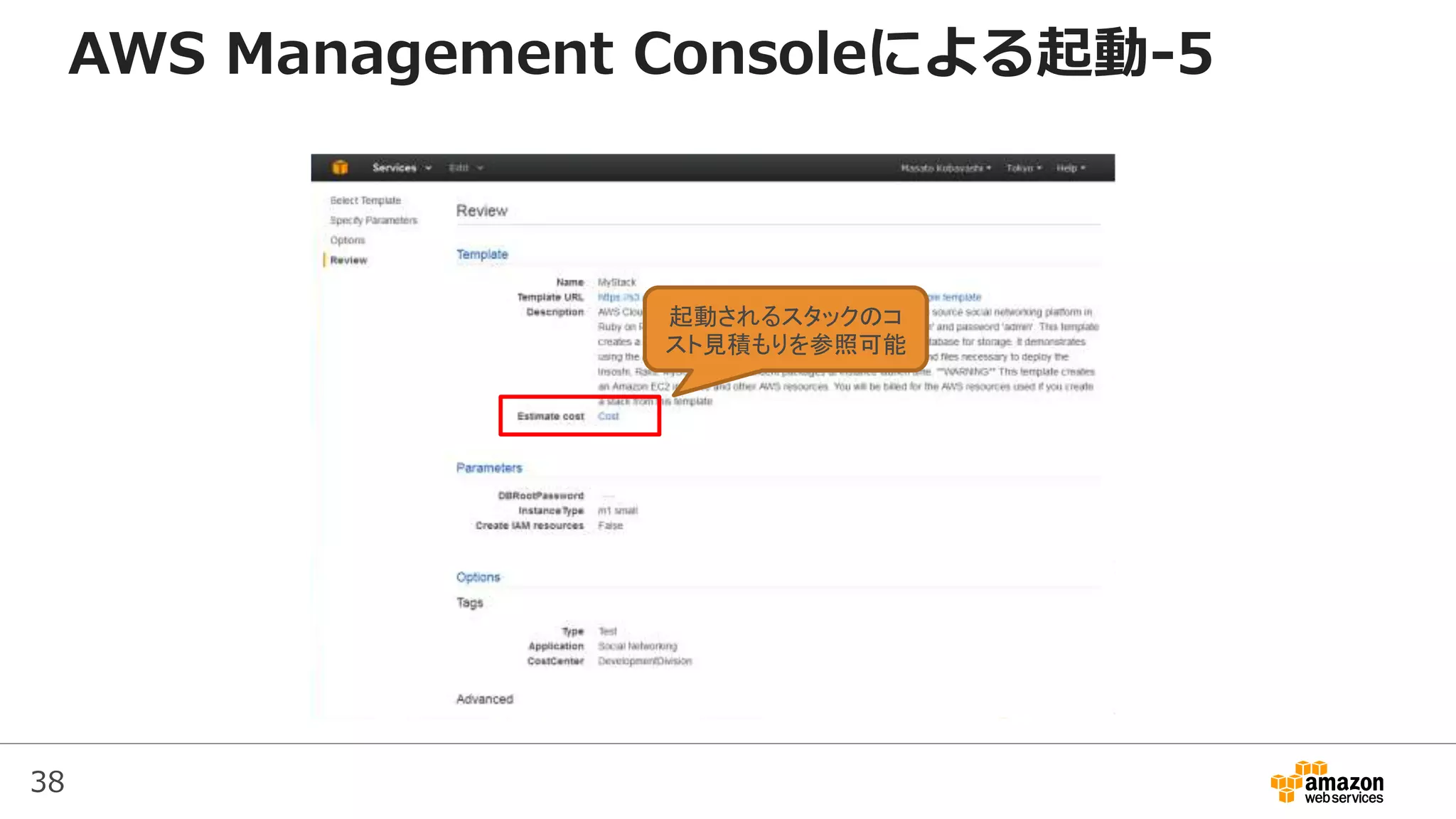The image size is (1456, 819).
Task: Select the Review step in sidebar
Action: [x=348, y=260]
